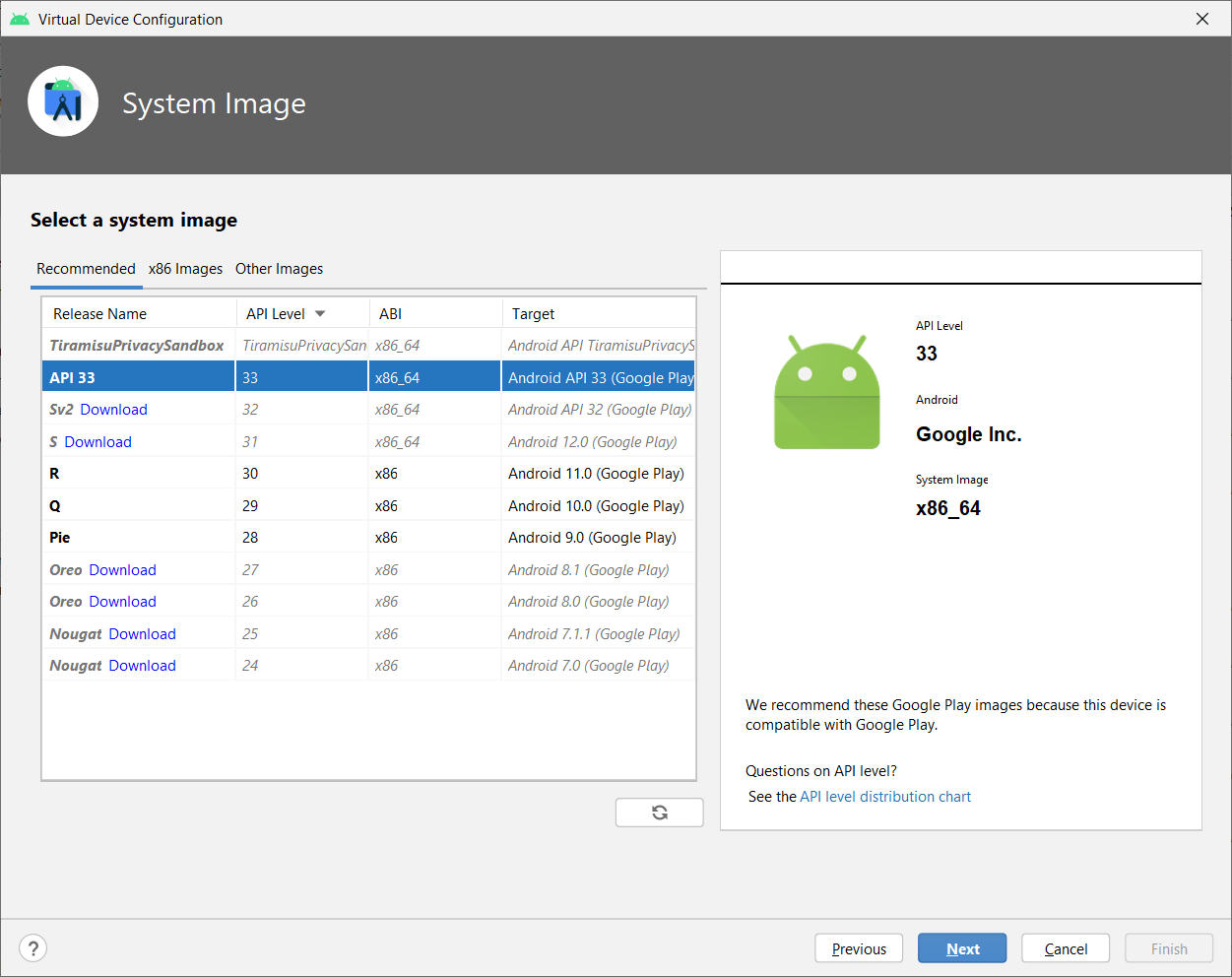Sort by ABI column header
Viewport: 1232px width, 977px height.
click(x=435, y=313)
